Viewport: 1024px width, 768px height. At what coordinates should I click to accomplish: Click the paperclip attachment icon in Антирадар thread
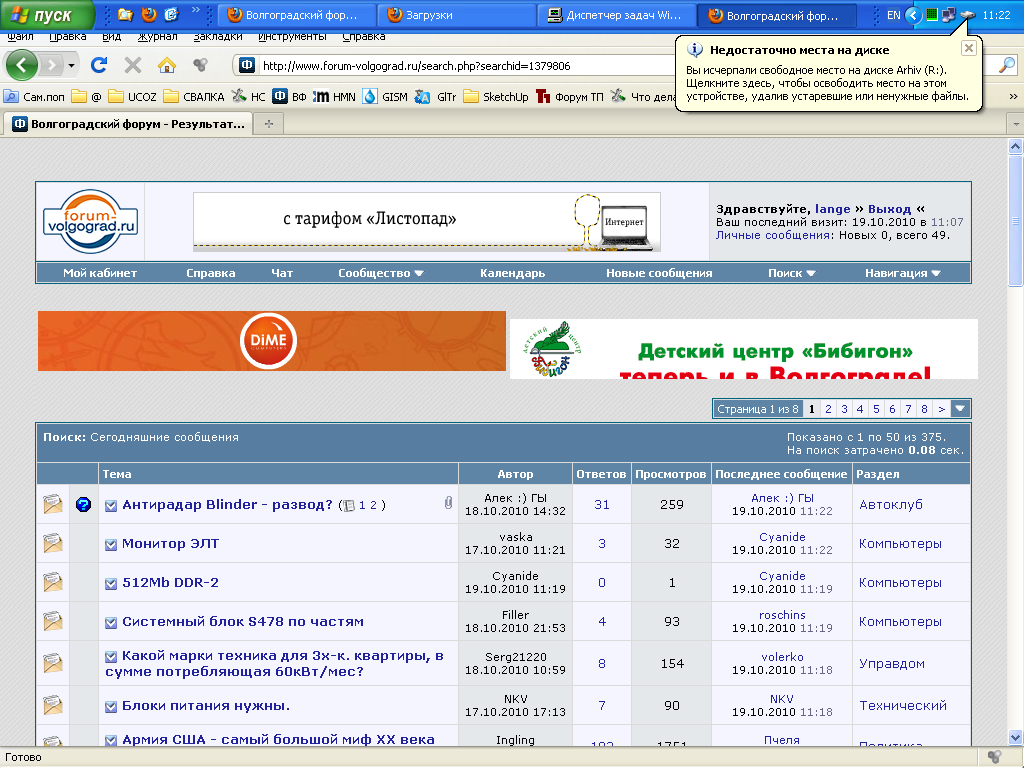[448, 504]
